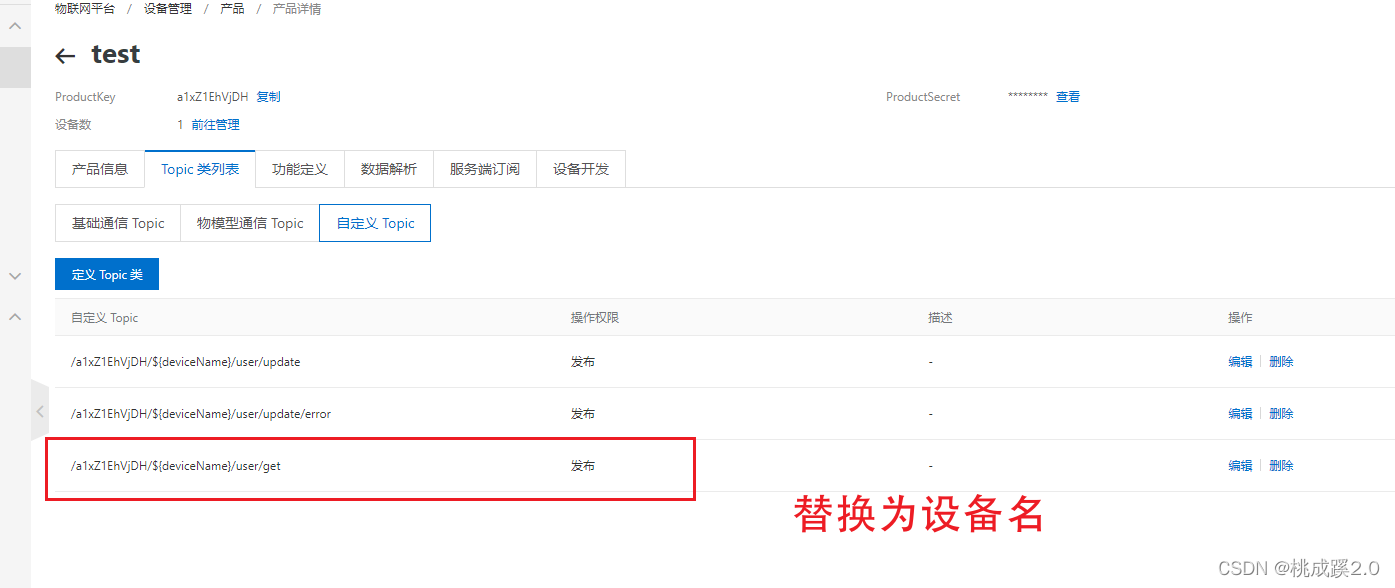The height and width of the screenshot is (588, 1395).
Task: Click the masked ProductSecret value
Action: click(1027, 97)
